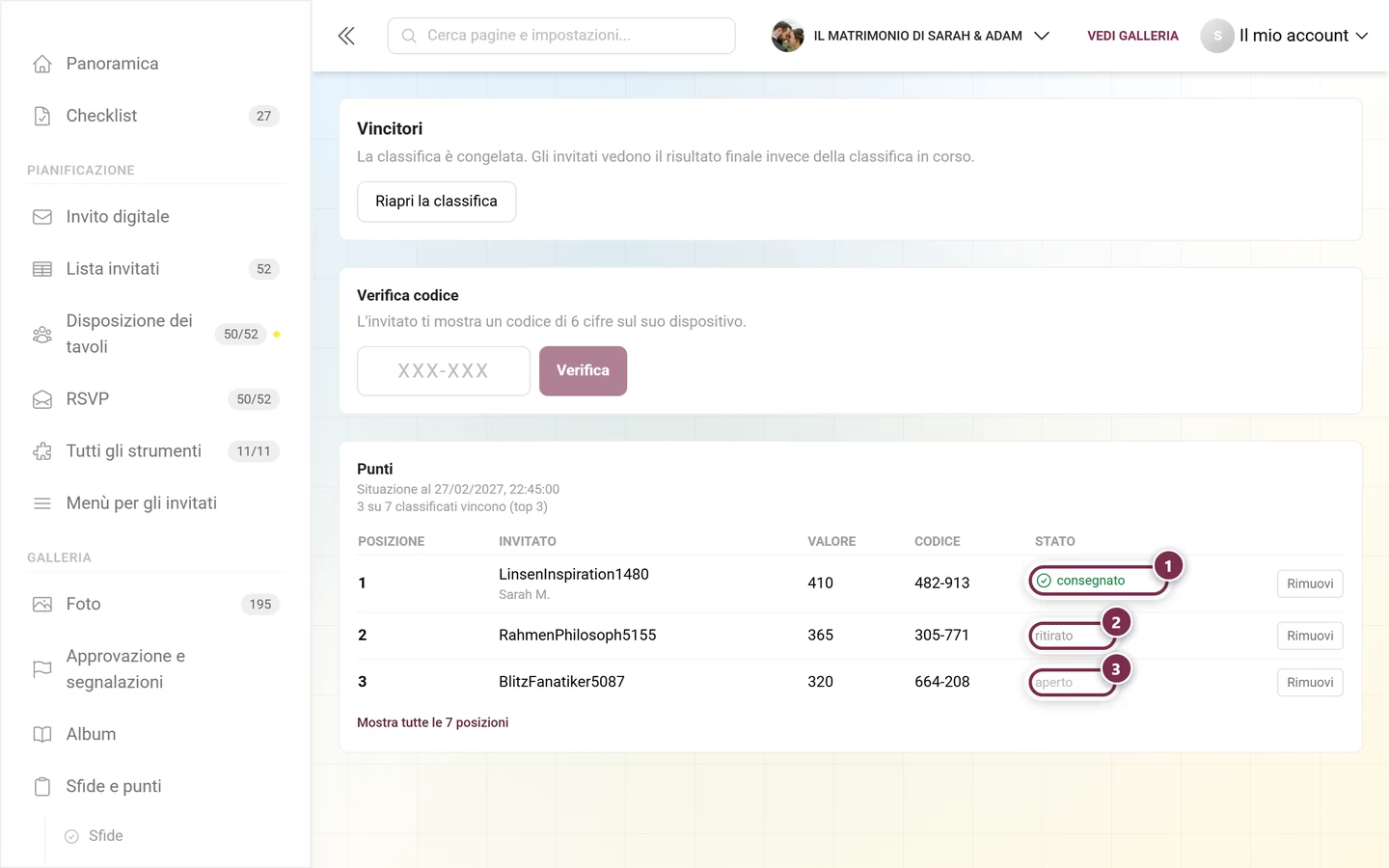
Task: Select the Invito digitale envelope icon
Action: click(x=42, y=217)
